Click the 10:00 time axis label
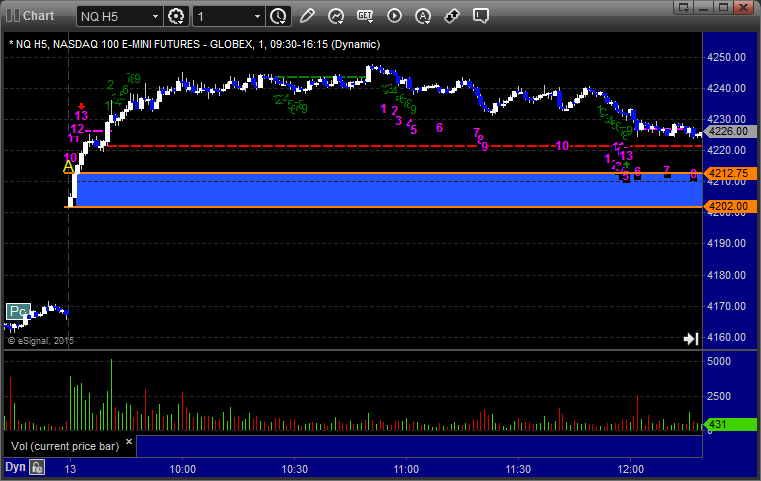Viewport: 761px width, 481px height. click(182, 469)
